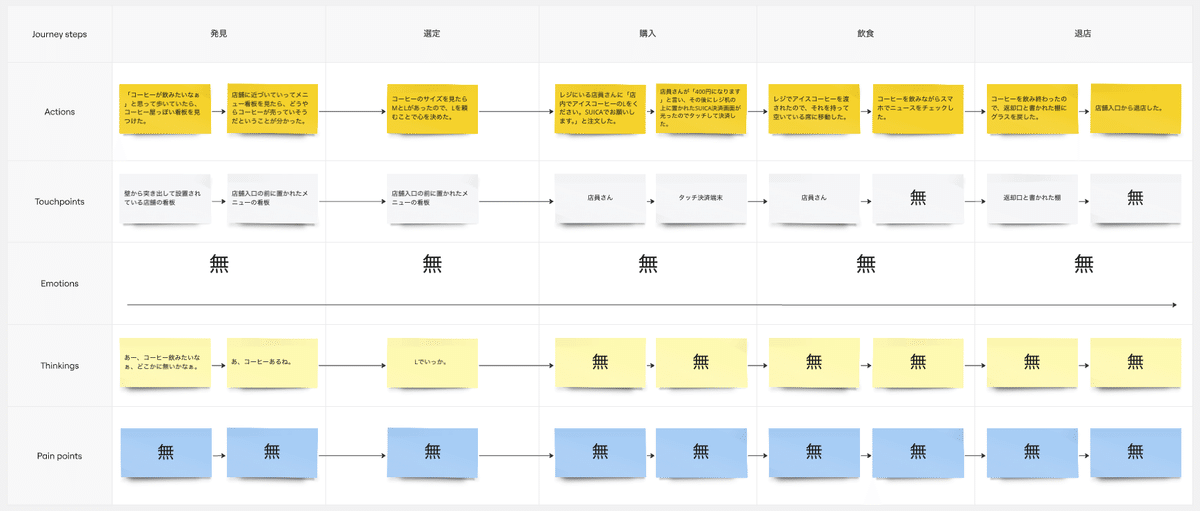The height and width of the screenshot is (511, 1200).
Task: Click the 発見 column header
Action: click(x=219, y=34)
